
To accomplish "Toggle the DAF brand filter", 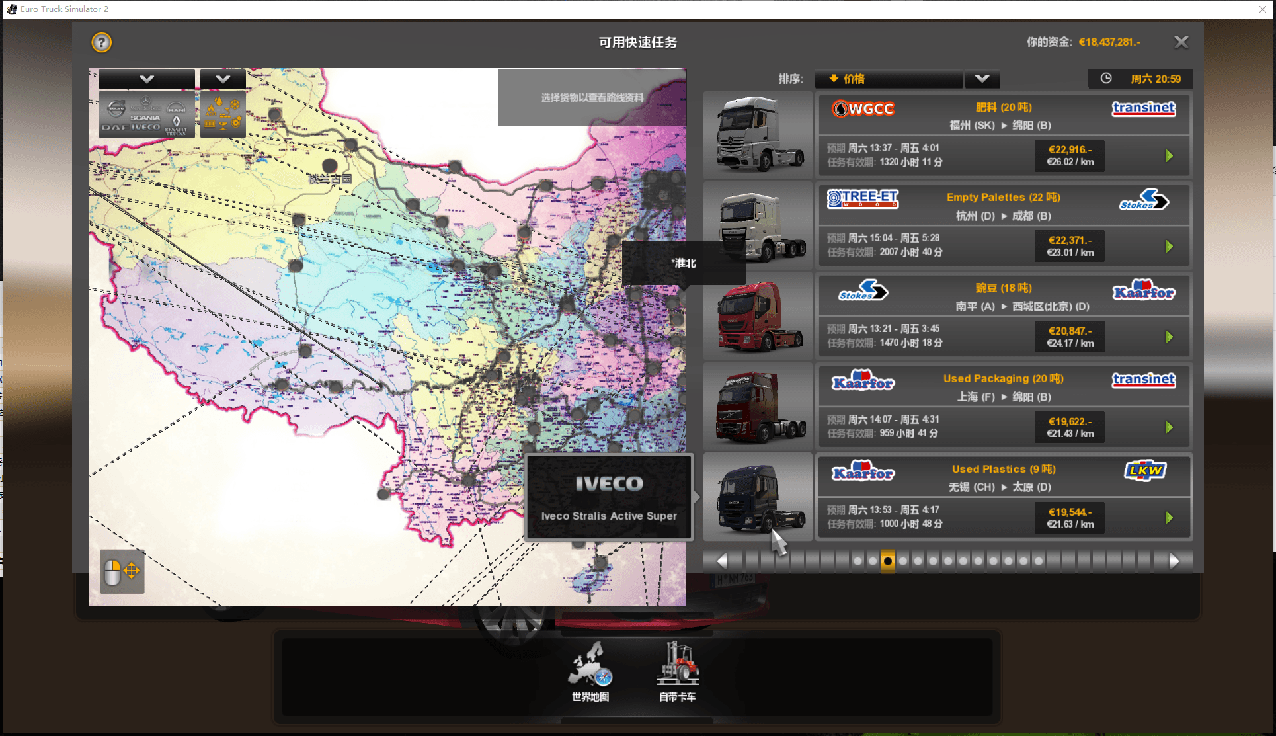I will point(114,127).
